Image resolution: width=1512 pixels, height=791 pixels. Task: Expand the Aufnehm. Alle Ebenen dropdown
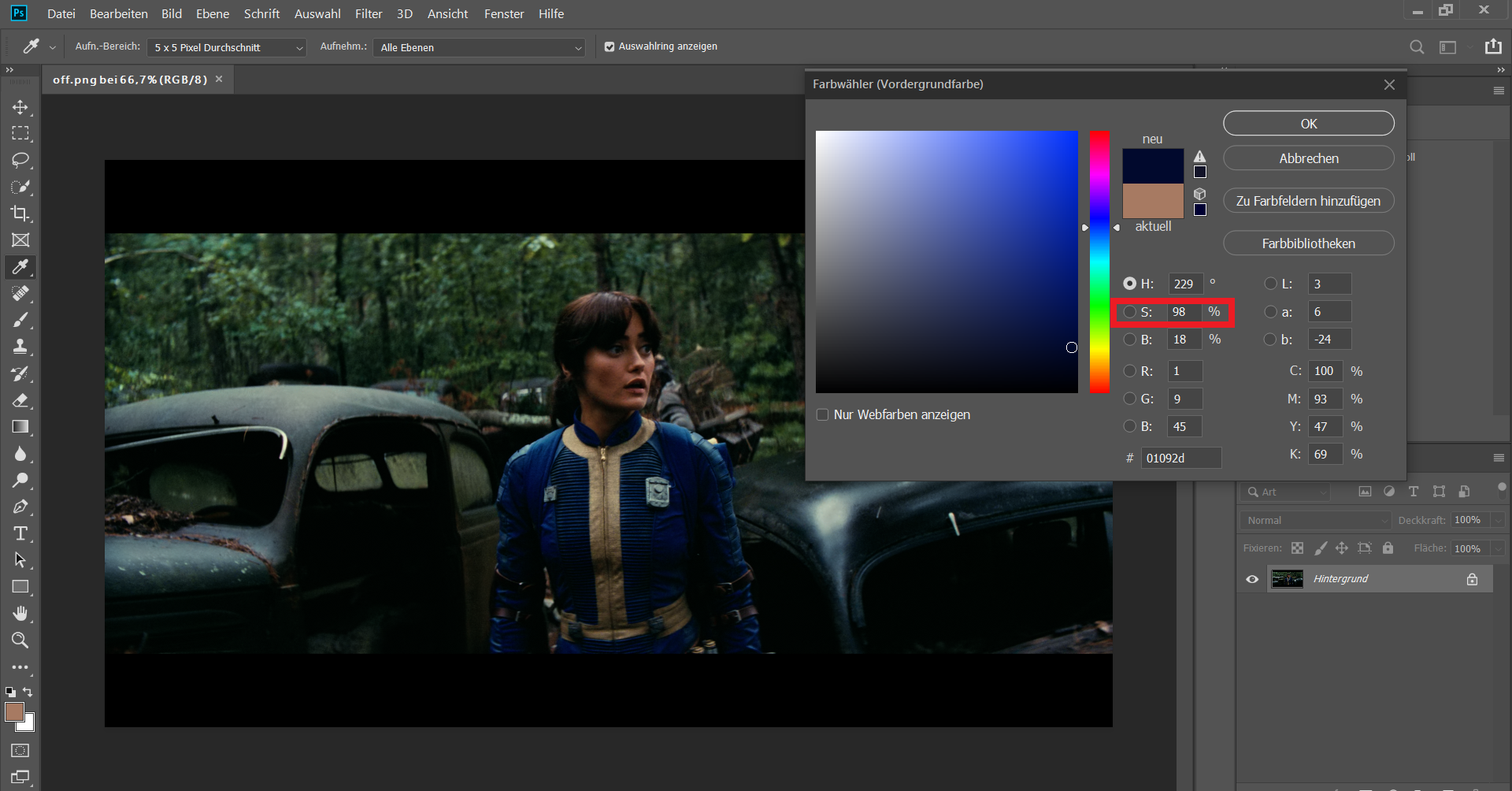coord(479,48)
